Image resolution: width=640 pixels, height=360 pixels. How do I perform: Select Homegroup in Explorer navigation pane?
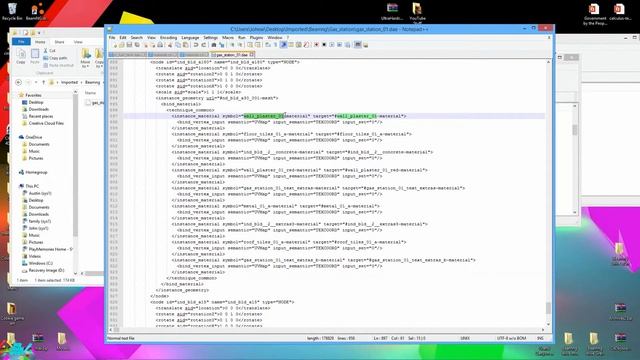(x=36, y=172)
